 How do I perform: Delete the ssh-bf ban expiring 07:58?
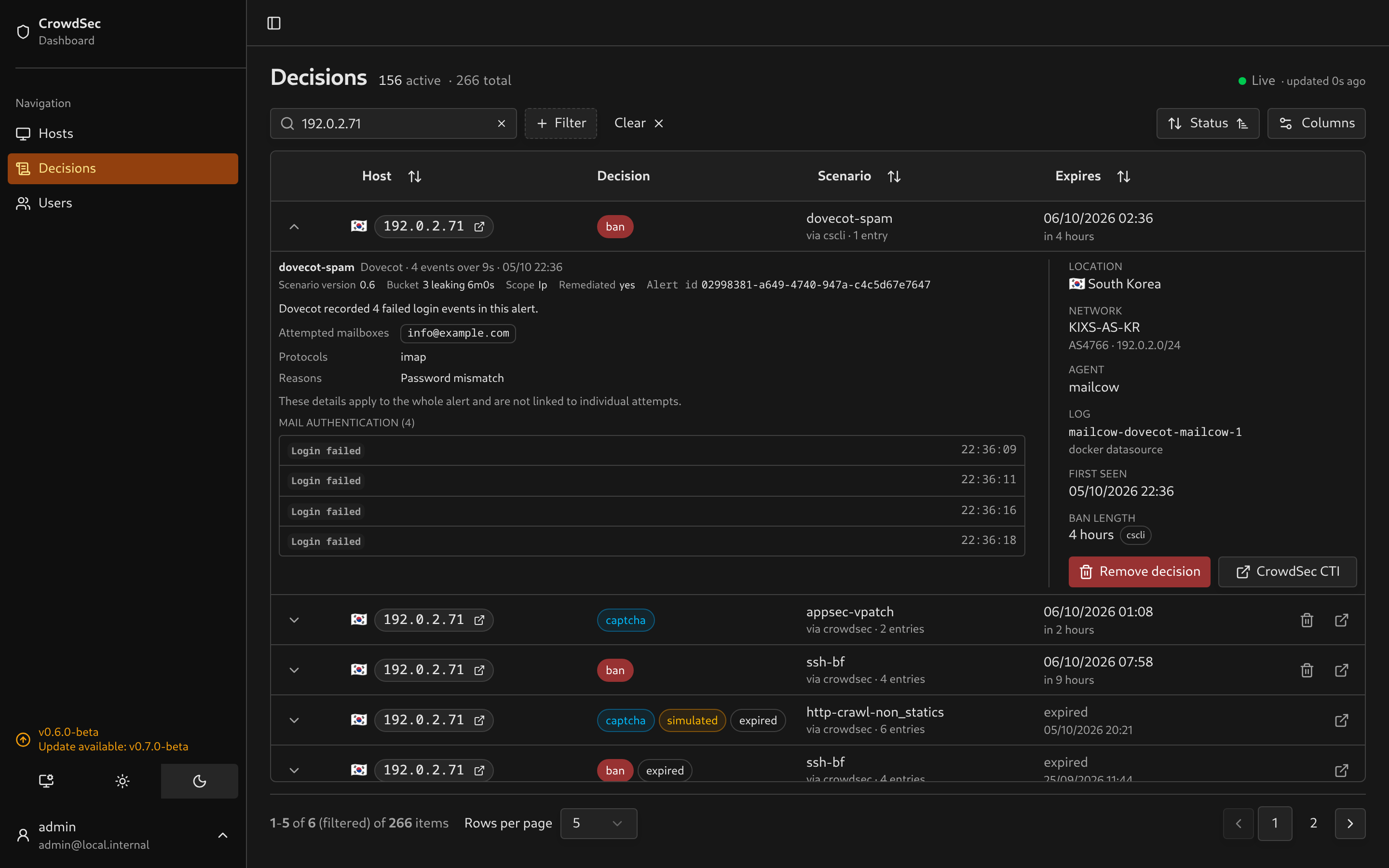click(1307, 670)
